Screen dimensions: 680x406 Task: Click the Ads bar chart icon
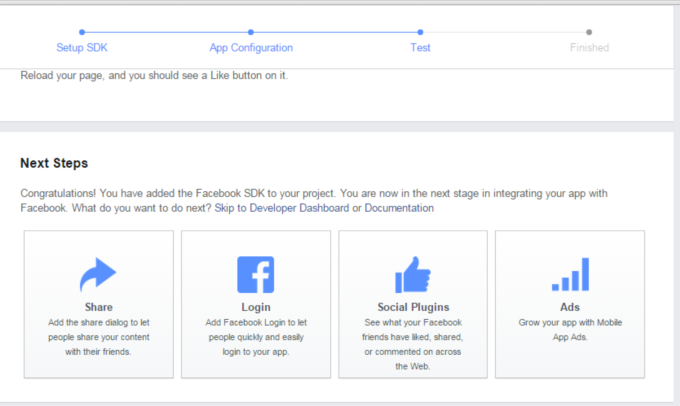[570, 274]
